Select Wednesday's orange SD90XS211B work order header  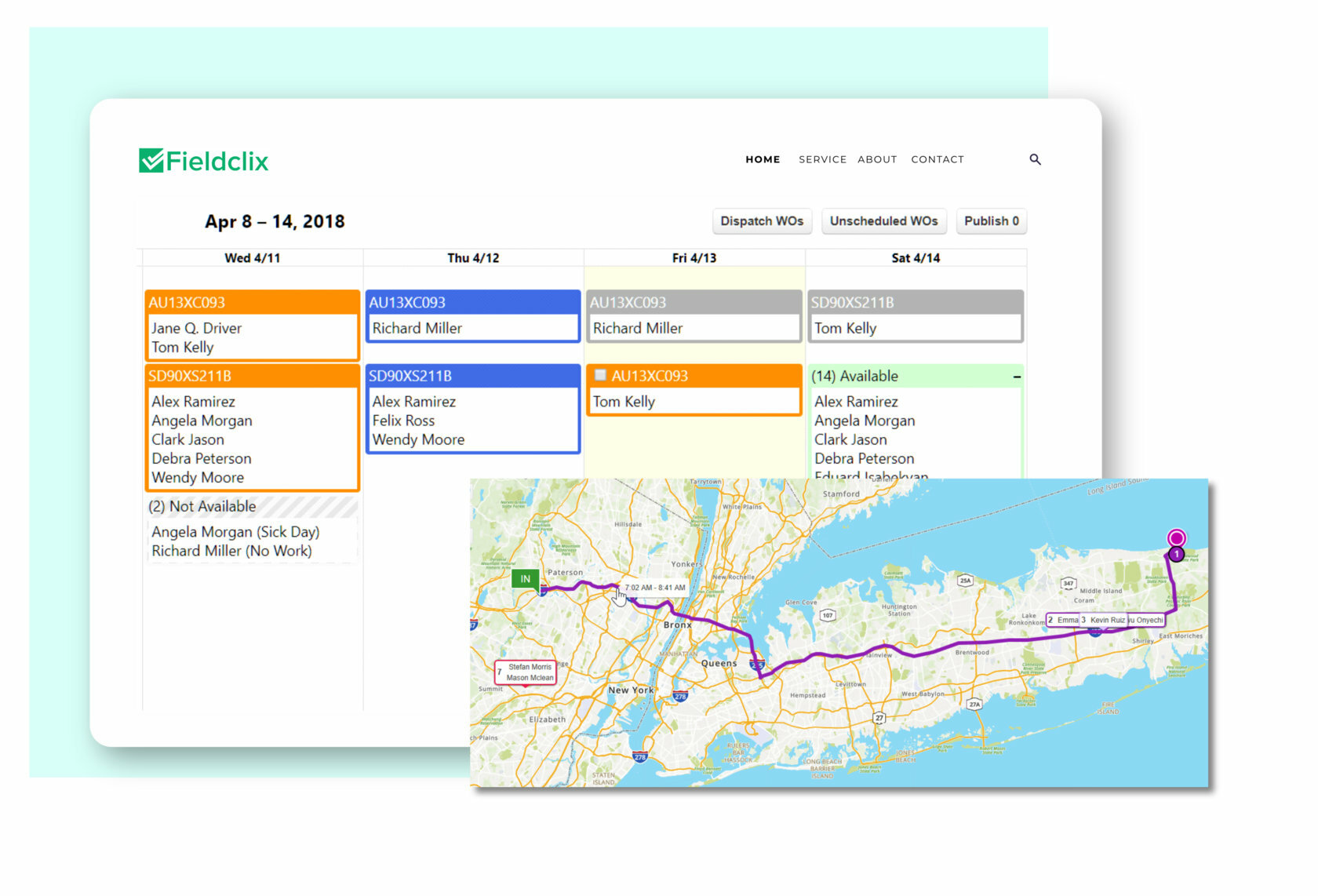click(x=252, y=376)
